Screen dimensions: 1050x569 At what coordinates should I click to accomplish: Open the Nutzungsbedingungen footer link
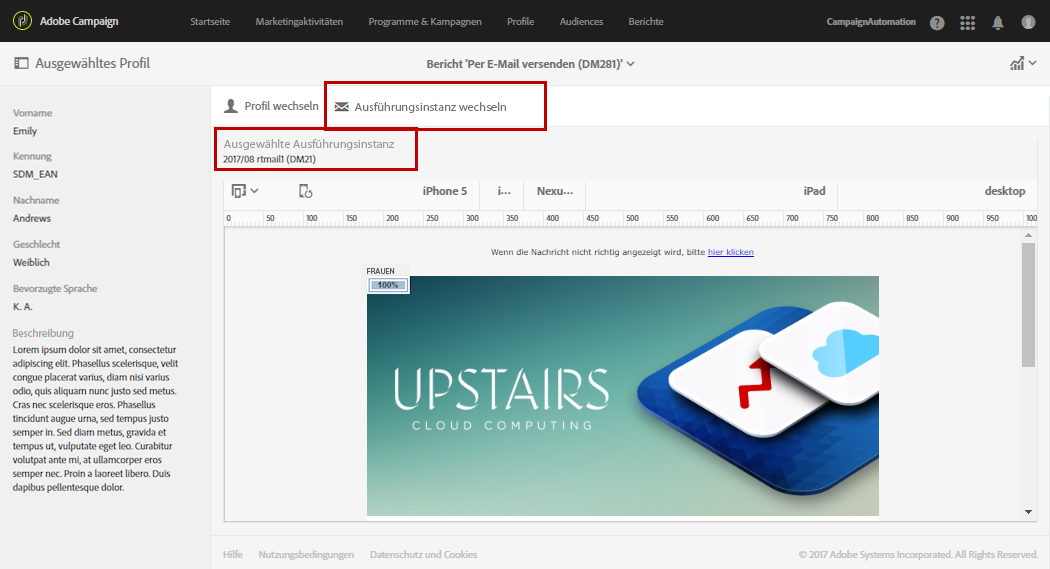(x=306, y=554)
